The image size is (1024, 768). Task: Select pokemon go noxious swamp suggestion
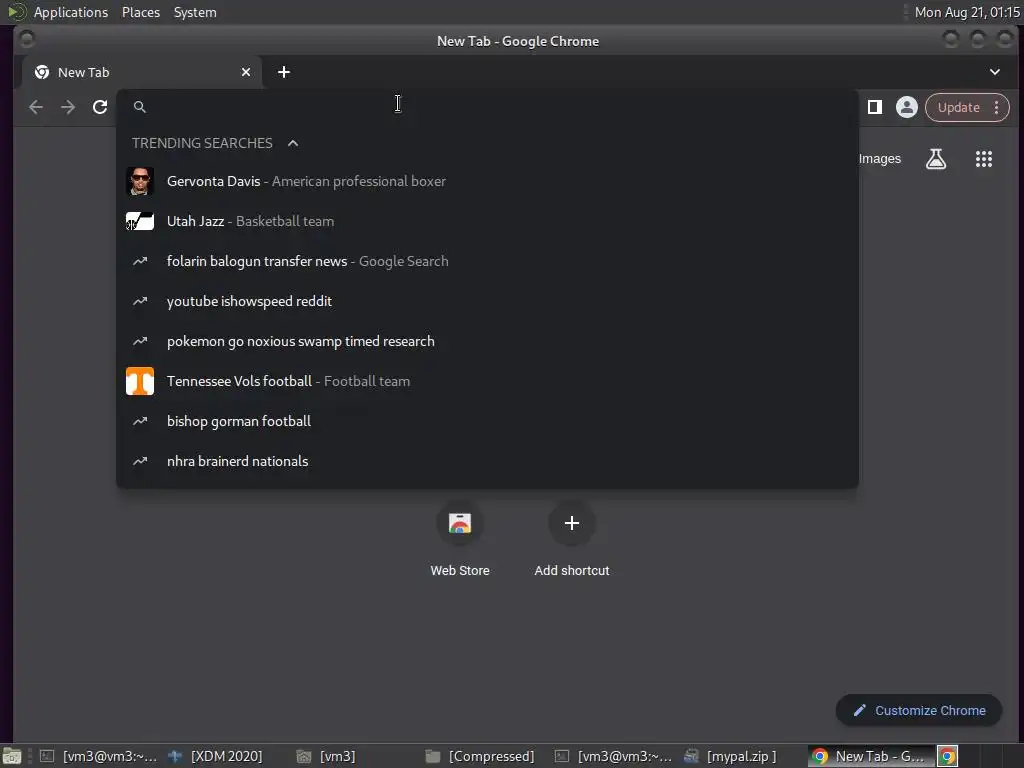(487, 341)
